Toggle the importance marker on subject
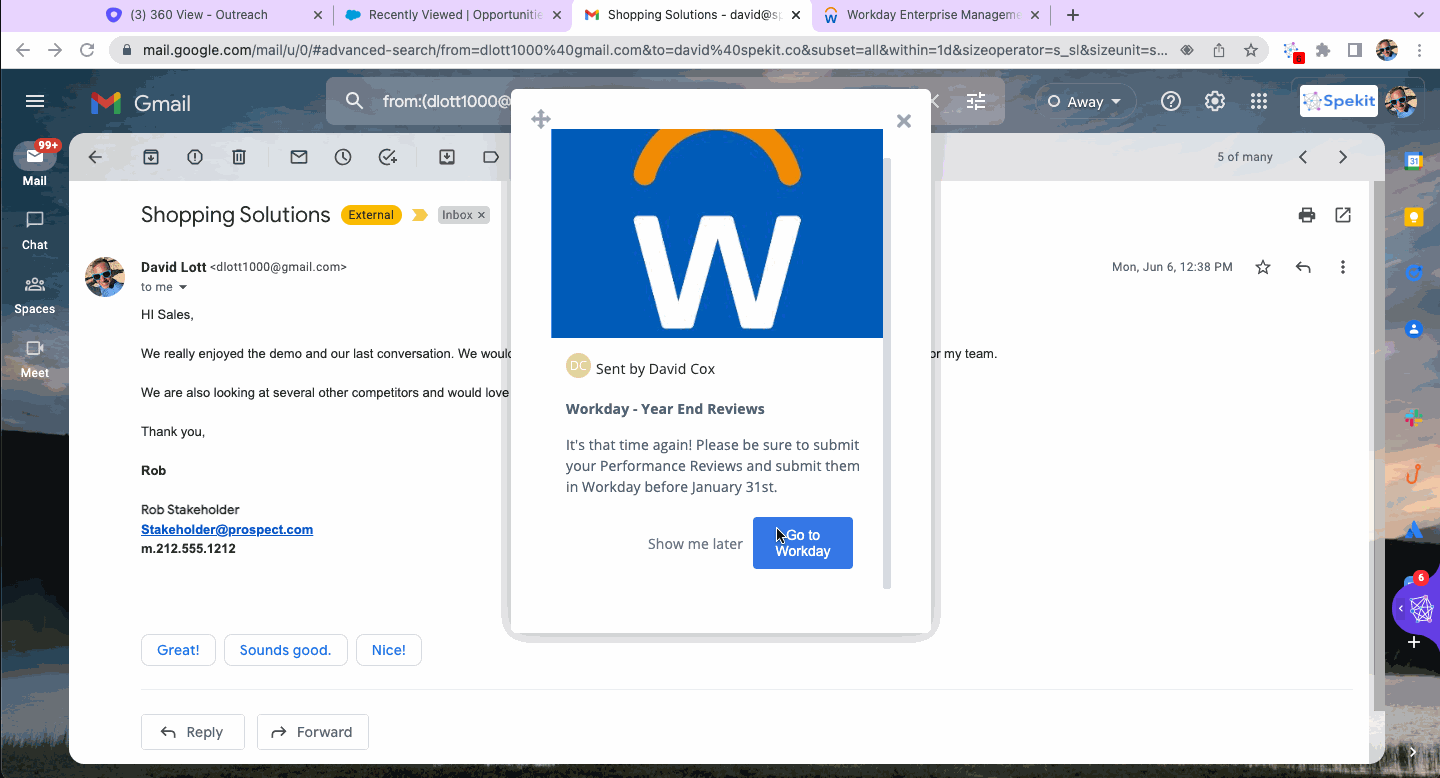 [x=420, y=215]
